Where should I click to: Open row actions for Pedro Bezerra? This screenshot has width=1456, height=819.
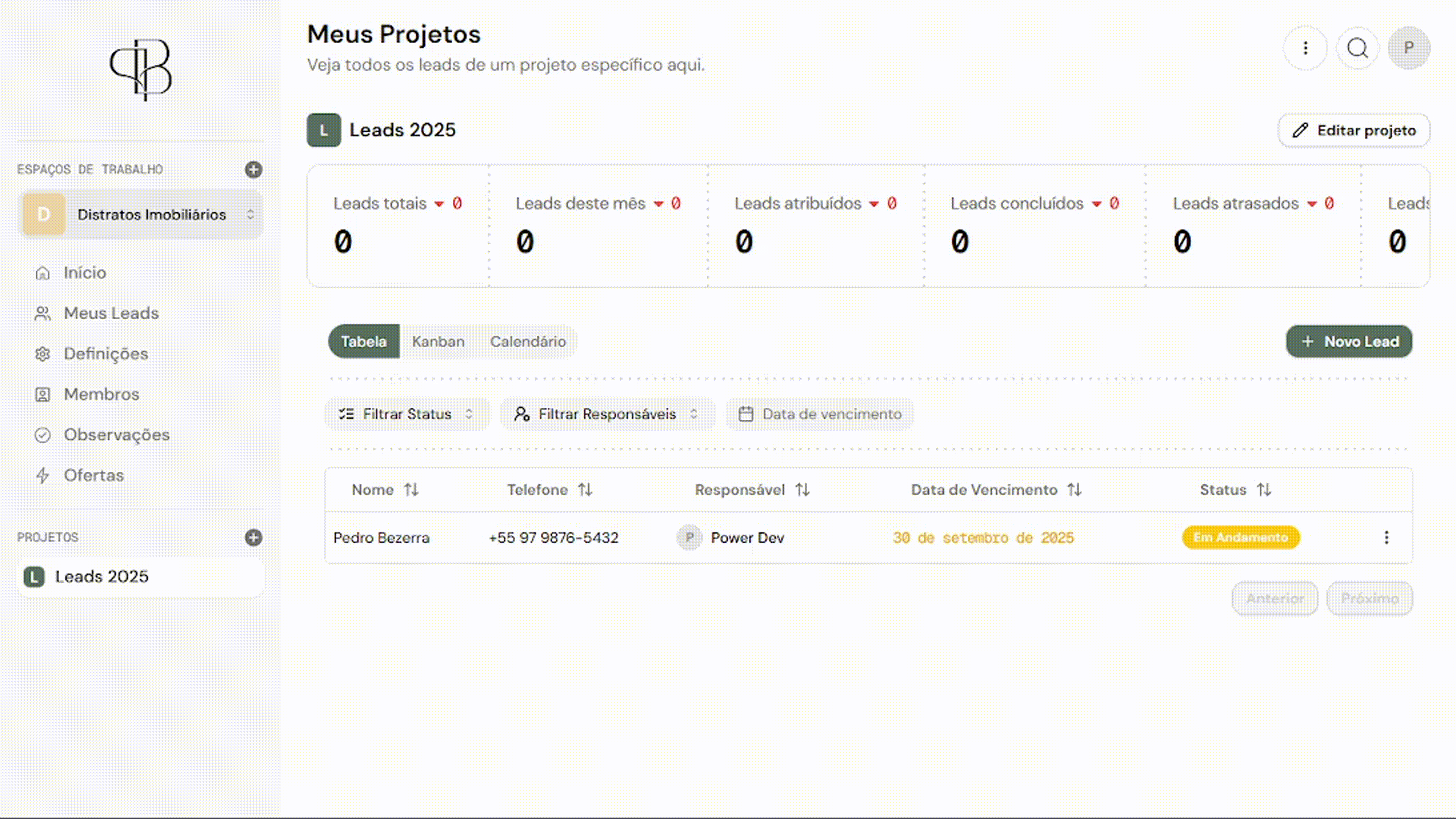1386,538
